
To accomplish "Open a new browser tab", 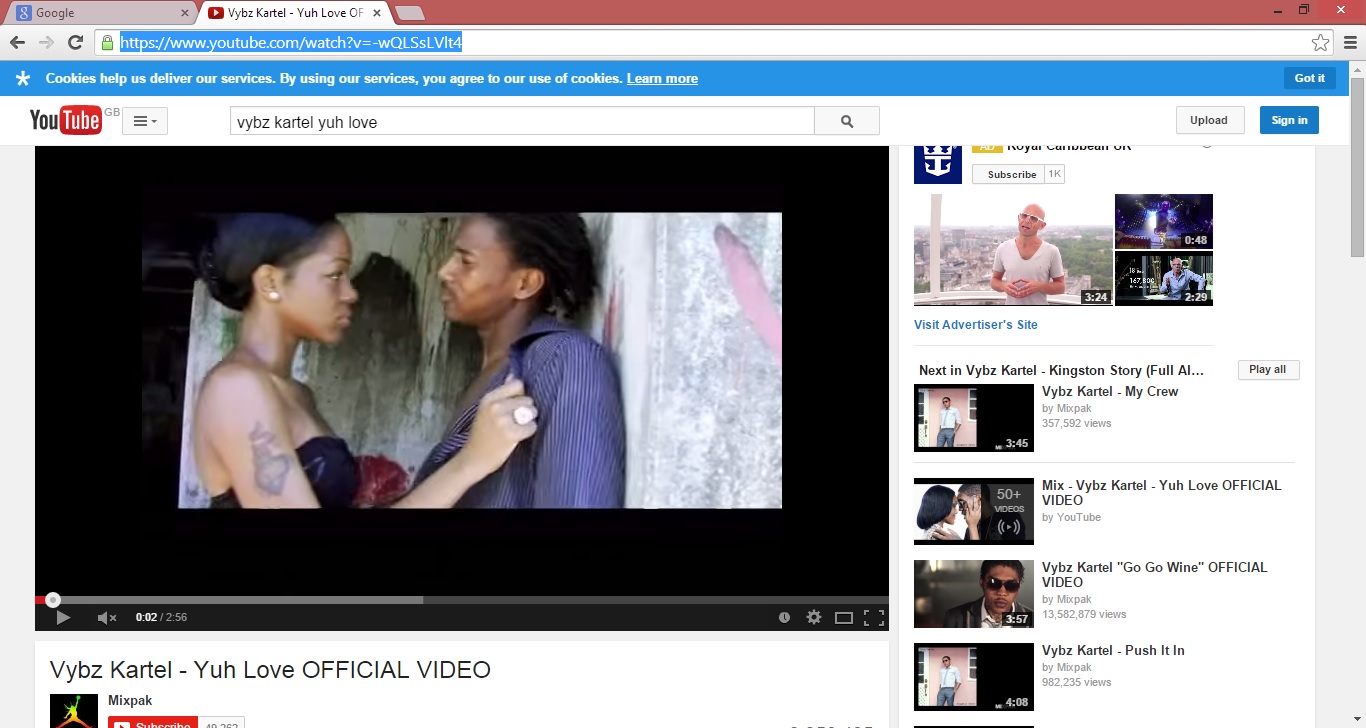I will [x=410, y=13].
